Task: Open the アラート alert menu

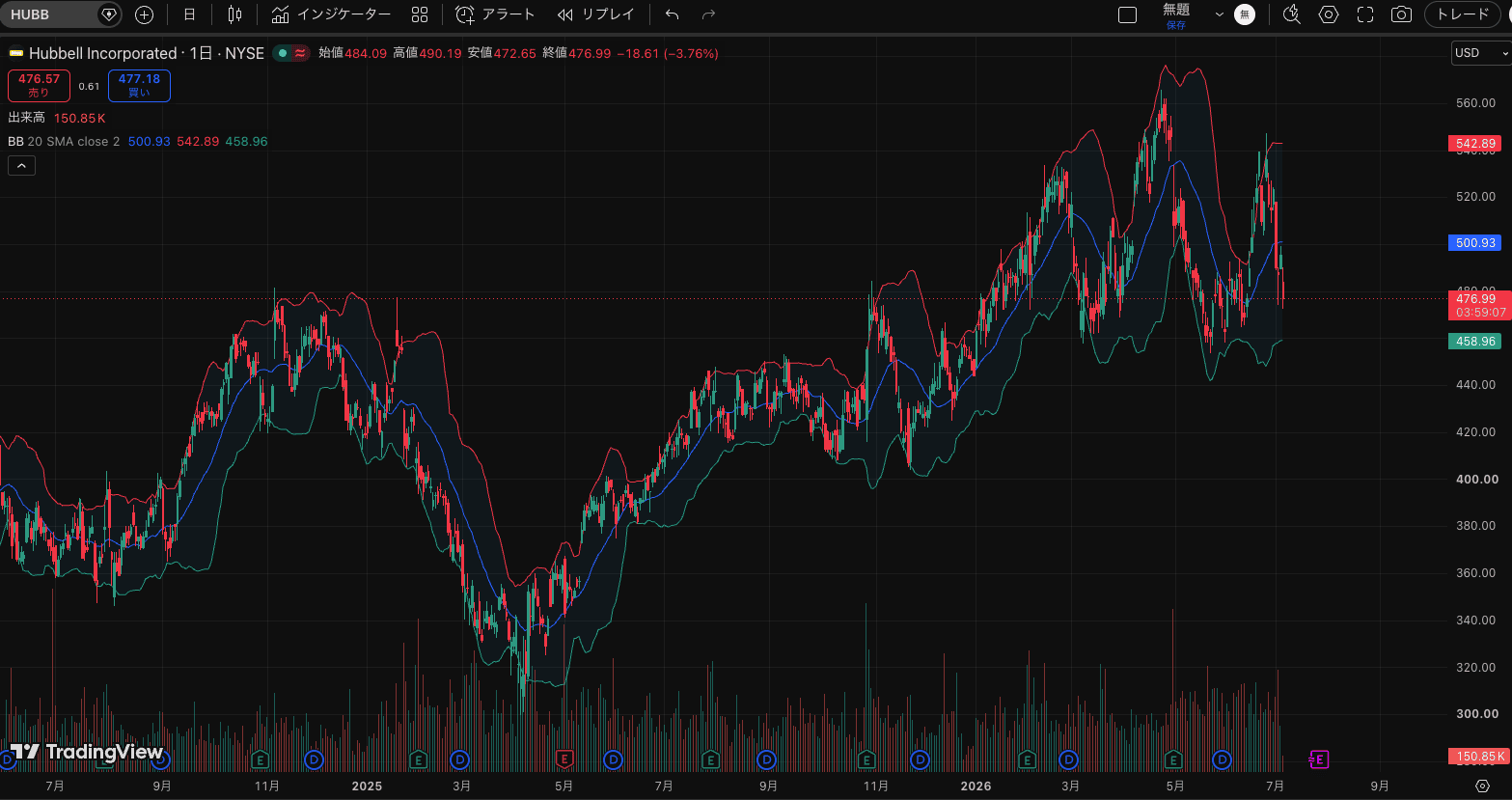Action: (495, 14)
